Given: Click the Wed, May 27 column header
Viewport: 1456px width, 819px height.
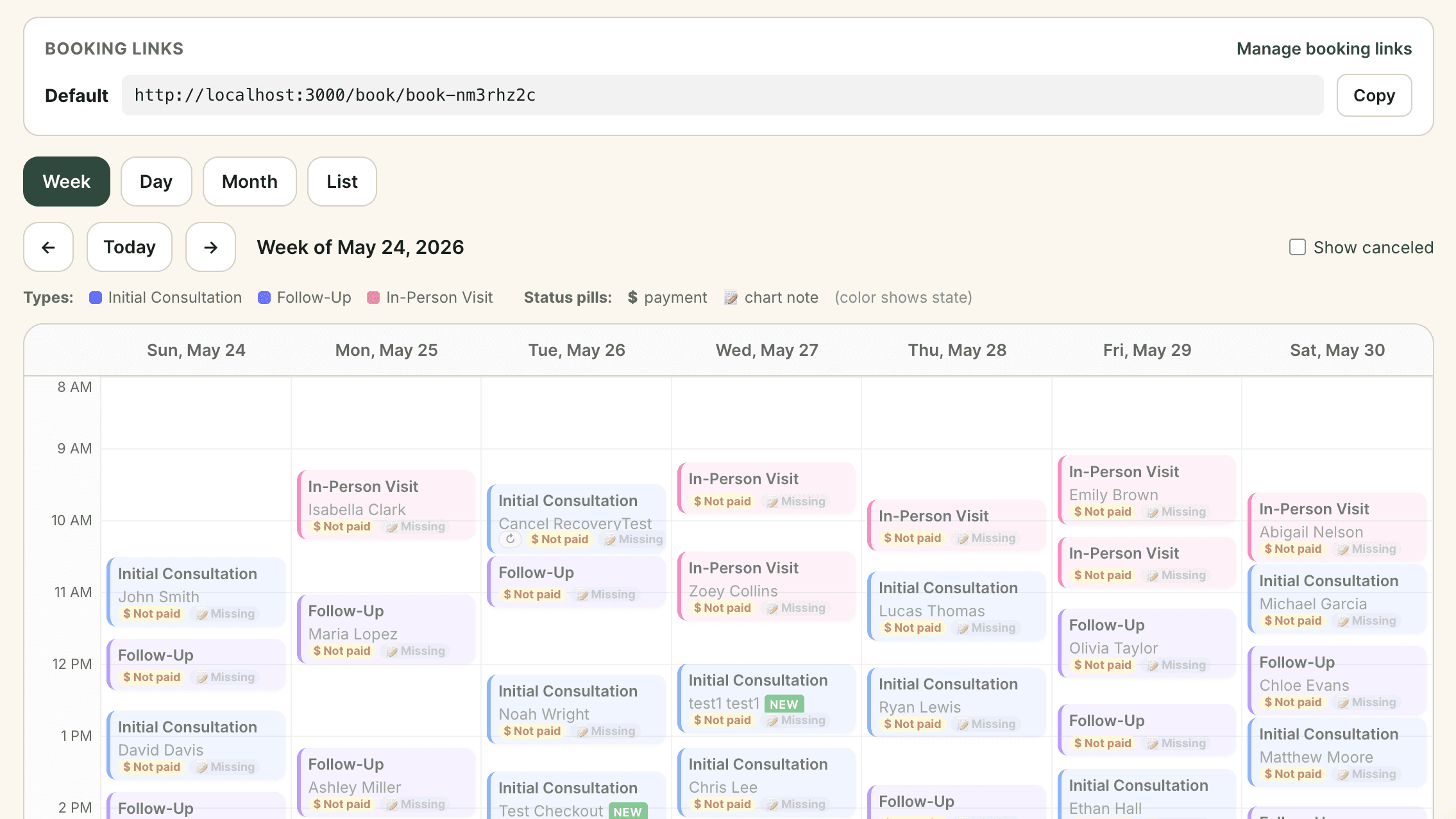Looking at the screenshot, I should (766, 350).
